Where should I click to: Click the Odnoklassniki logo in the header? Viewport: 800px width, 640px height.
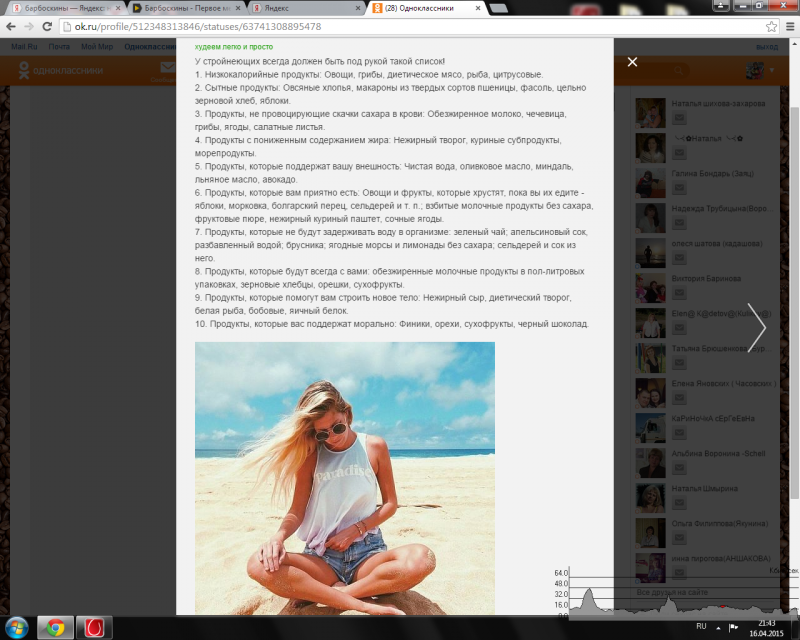(61, 70)
